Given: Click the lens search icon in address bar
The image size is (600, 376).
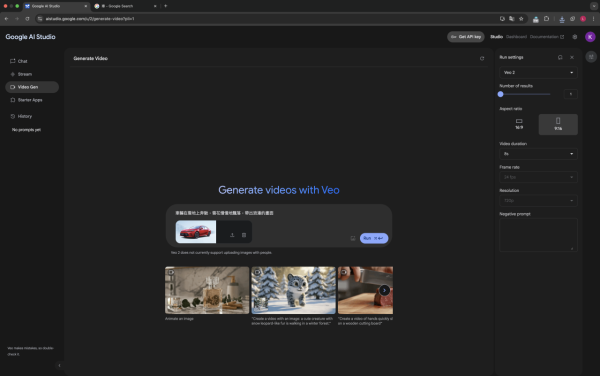Looking at the screenshot, I should point(502,19).
